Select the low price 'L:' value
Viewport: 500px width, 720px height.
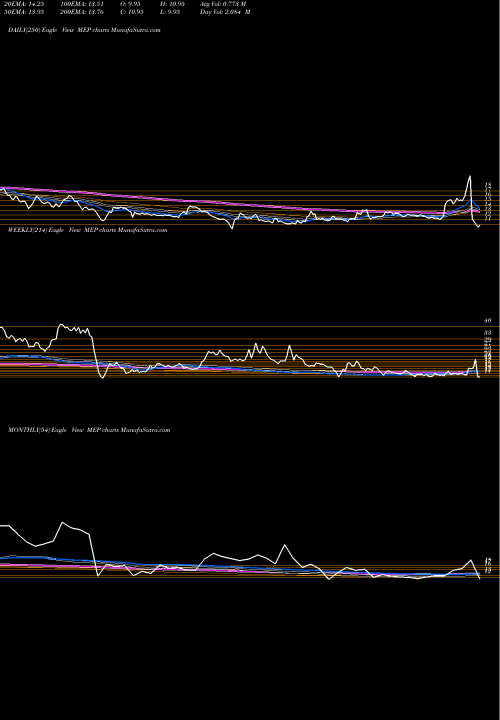tap(171, 12)
